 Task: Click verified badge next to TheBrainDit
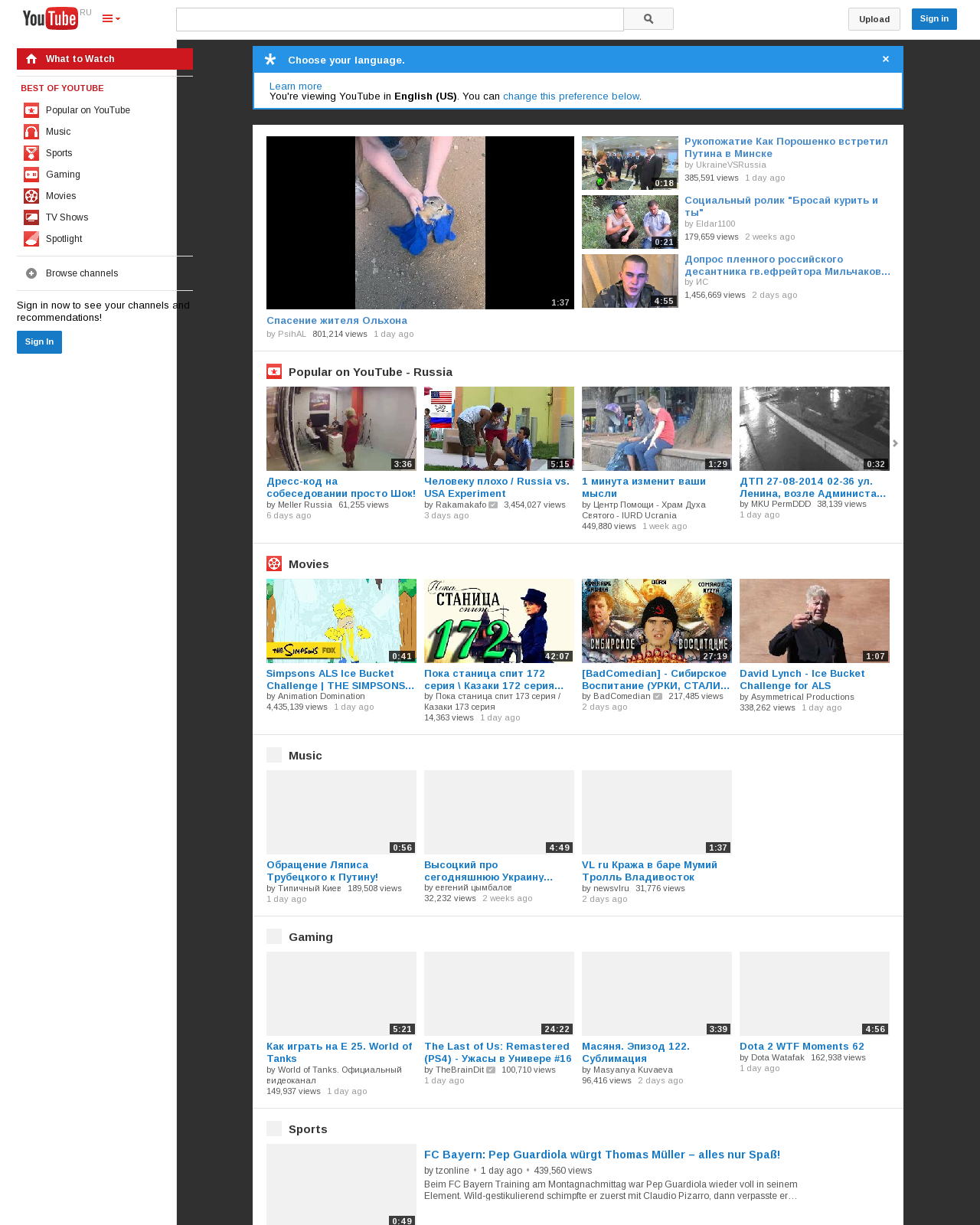pos(491,1070)
